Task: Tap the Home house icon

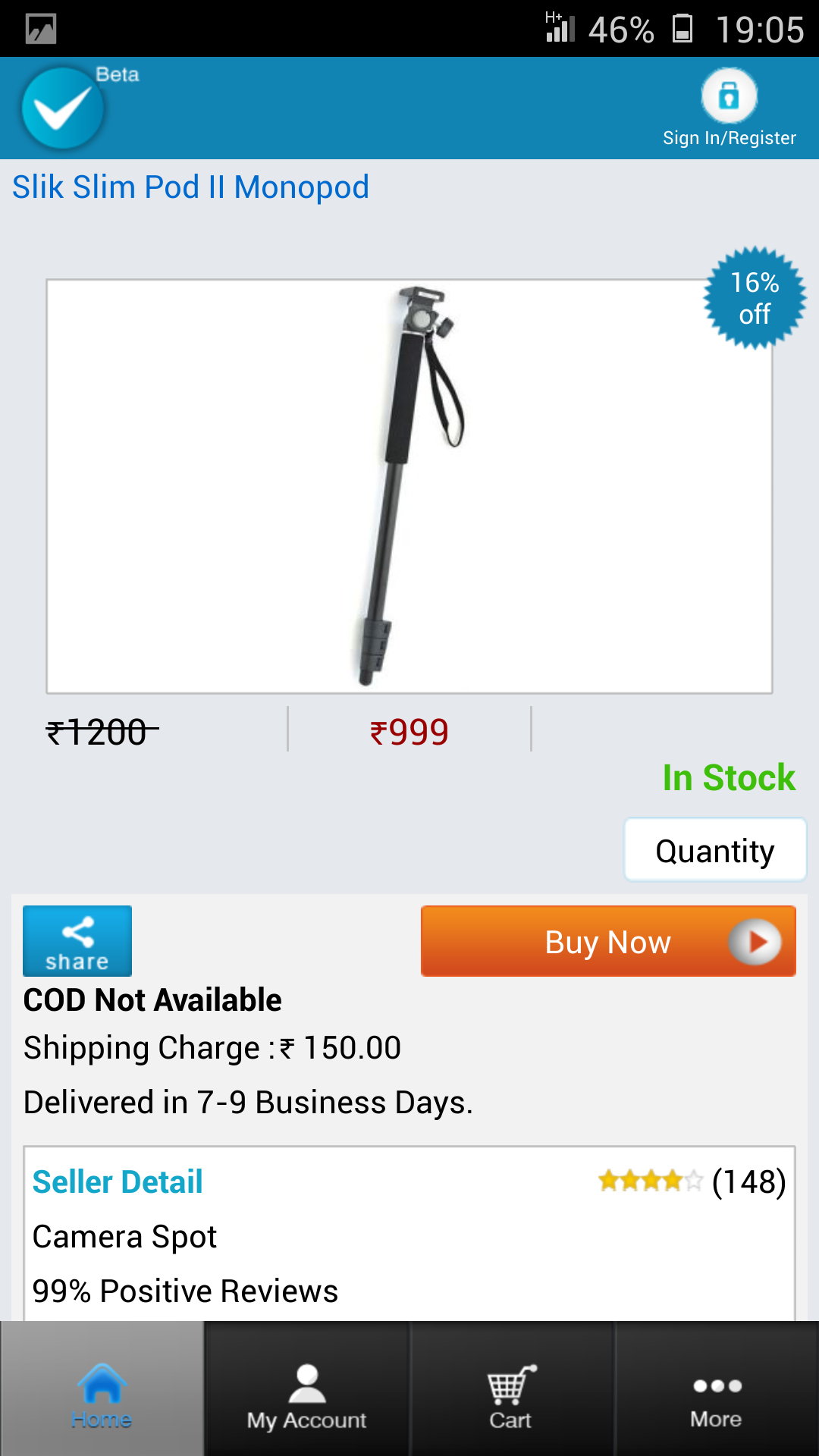Action: 102,1382
